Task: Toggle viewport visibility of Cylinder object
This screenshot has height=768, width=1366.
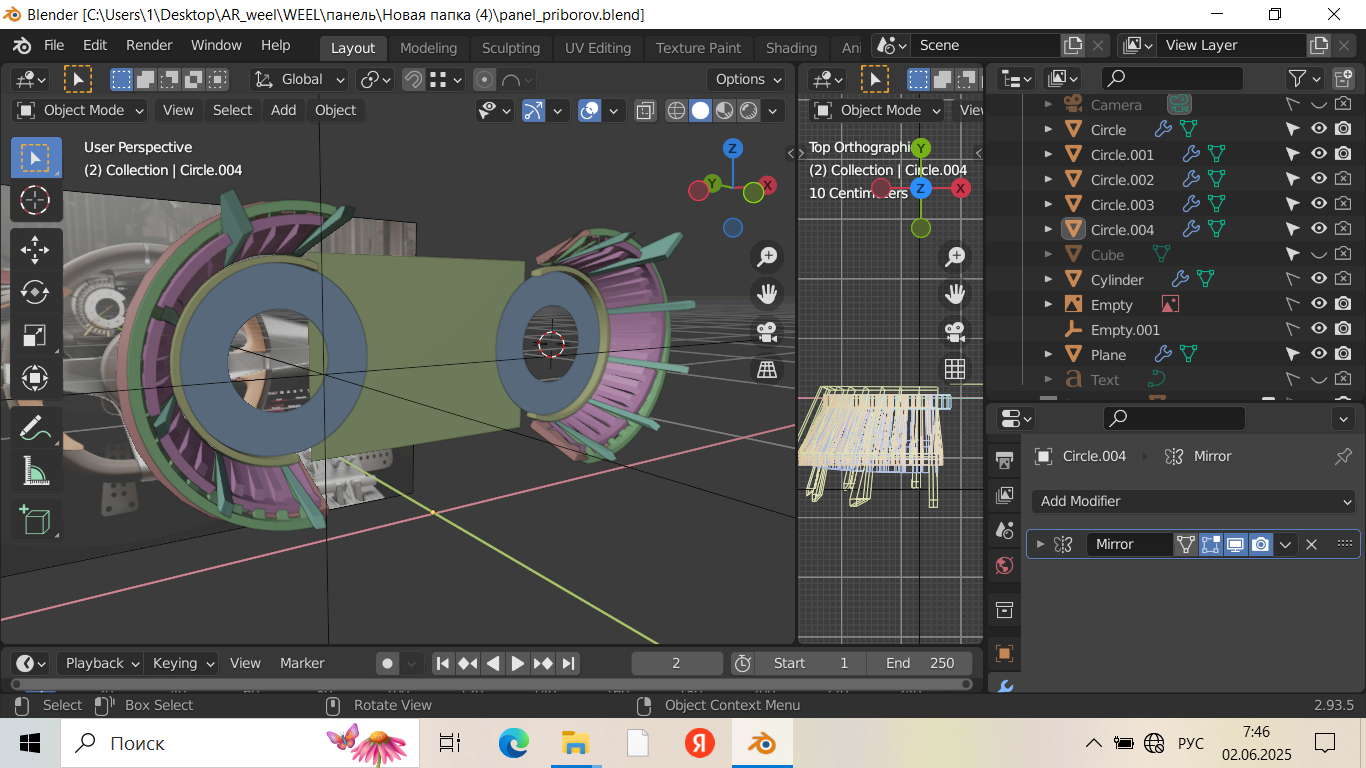Action: (1319, 280)
